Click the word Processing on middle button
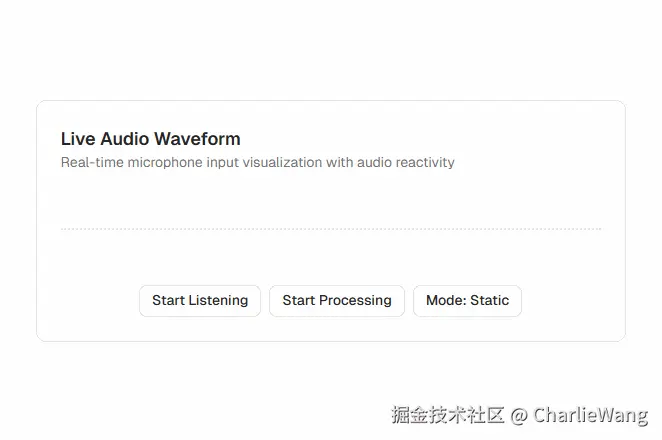This screenshot has width=662, height=440. point(355,301)
